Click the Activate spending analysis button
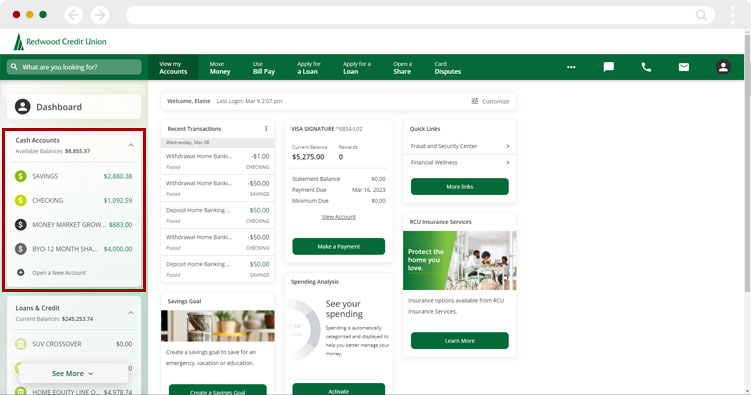This screenshot has width=751, height=395. click(x=339, y=390)
